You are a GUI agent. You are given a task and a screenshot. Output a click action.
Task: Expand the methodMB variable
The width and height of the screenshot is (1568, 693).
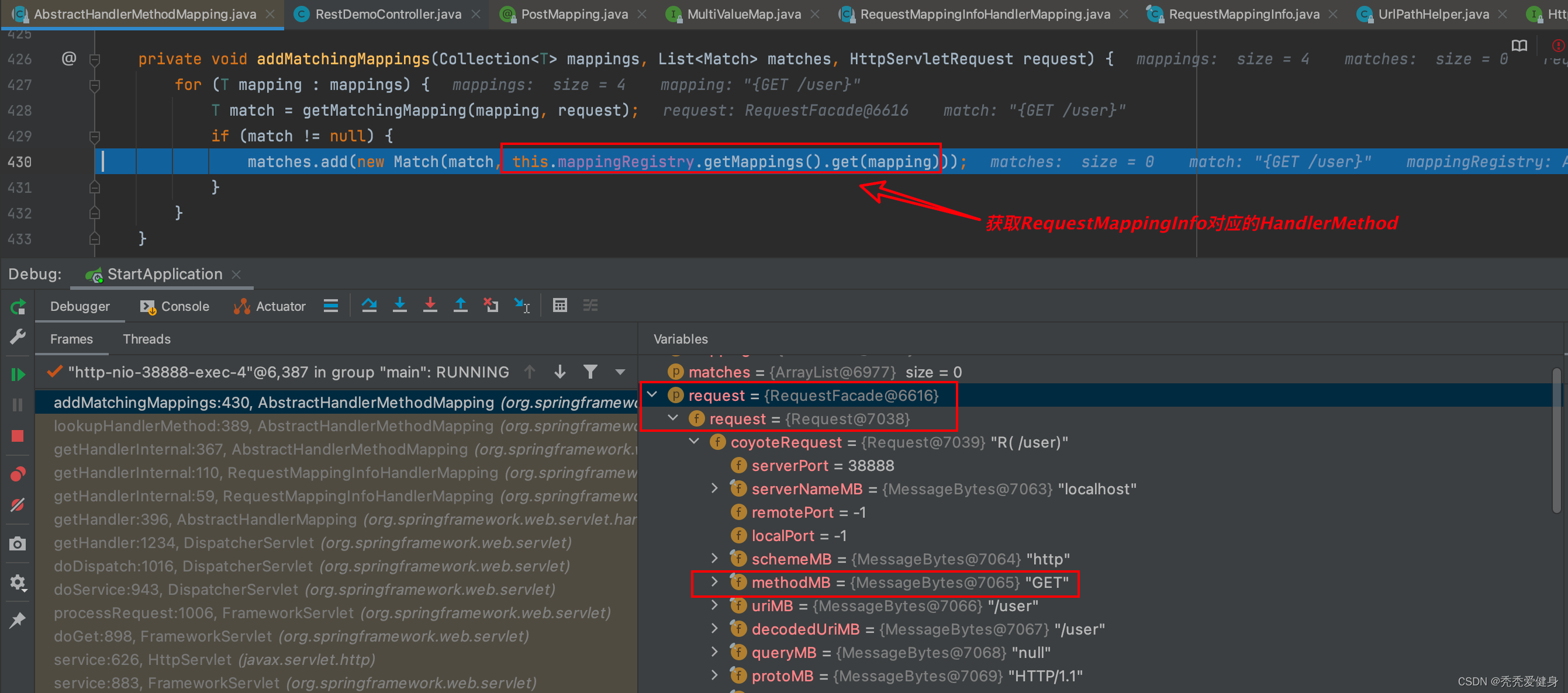(714, 581)
